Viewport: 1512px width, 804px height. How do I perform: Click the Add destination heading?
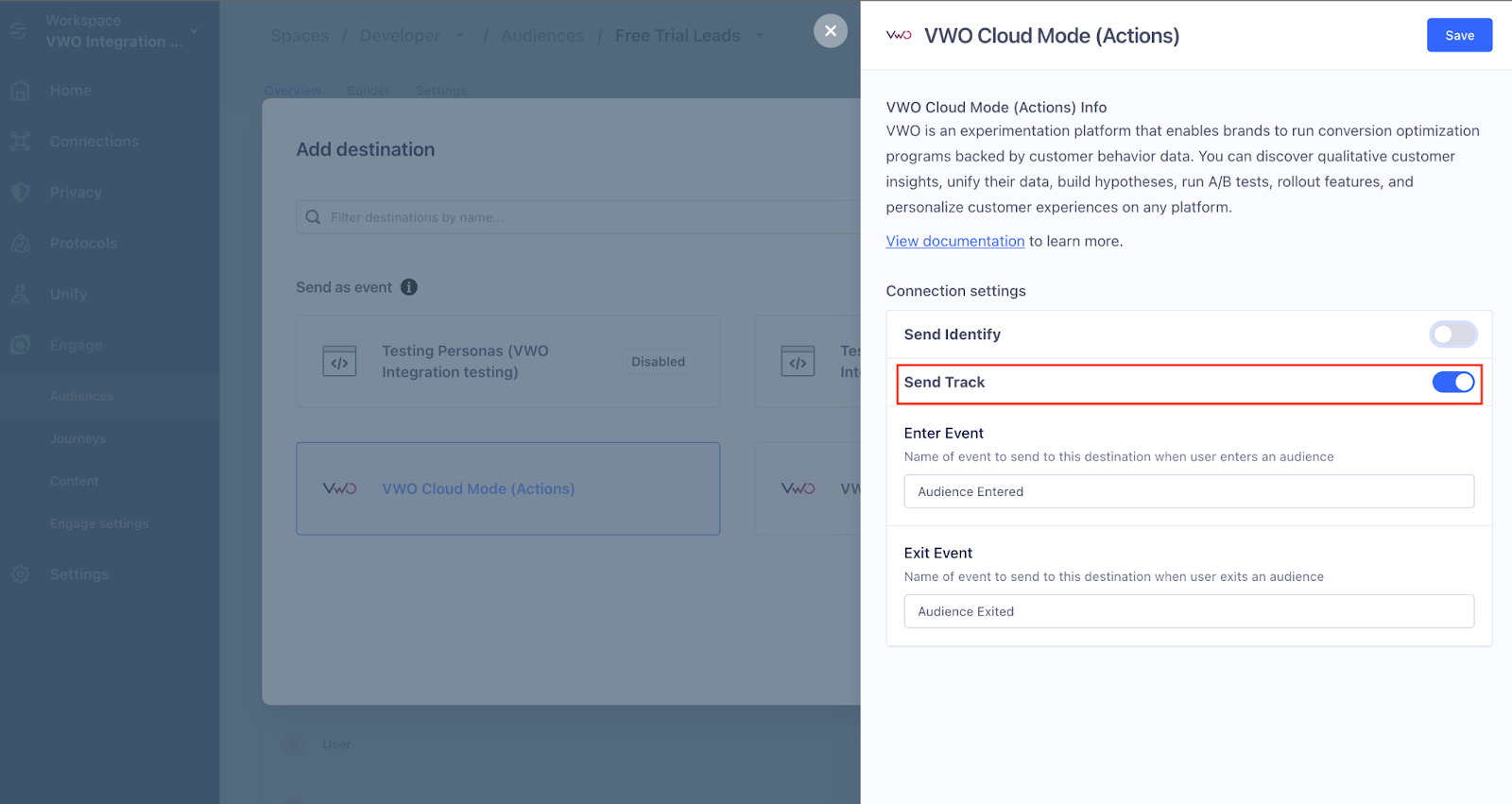tap(366, 149)
